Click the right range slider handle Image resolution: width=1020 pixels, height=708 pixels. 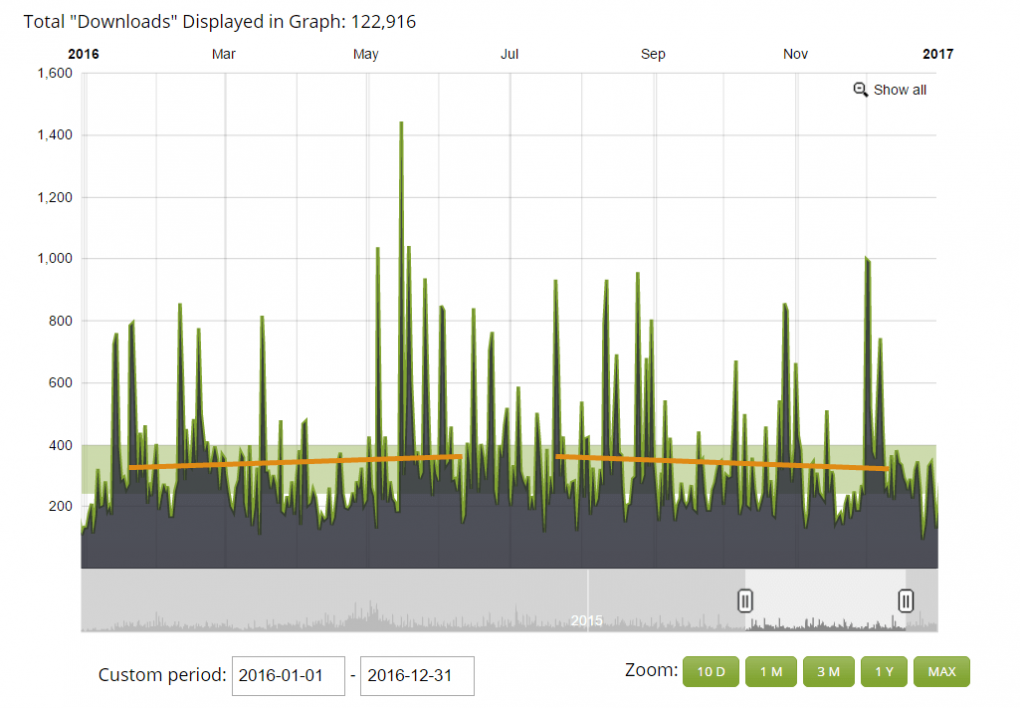pyautogui.click(x=905, y=600)
